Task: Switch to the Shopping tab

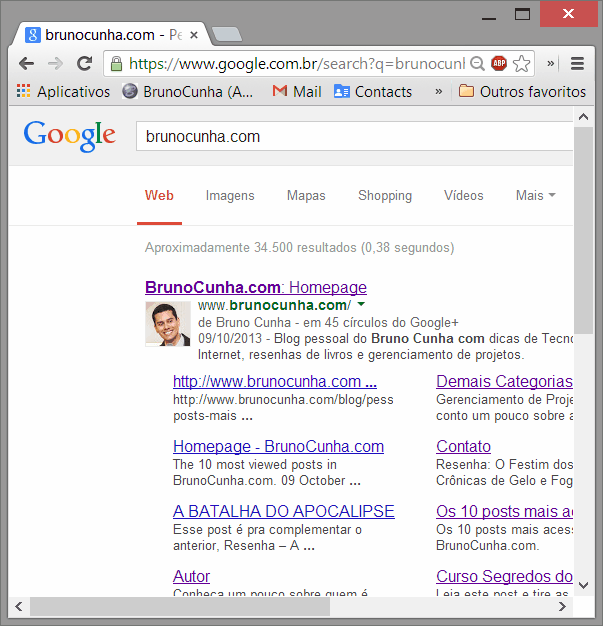Action: [x=385, y=196]
